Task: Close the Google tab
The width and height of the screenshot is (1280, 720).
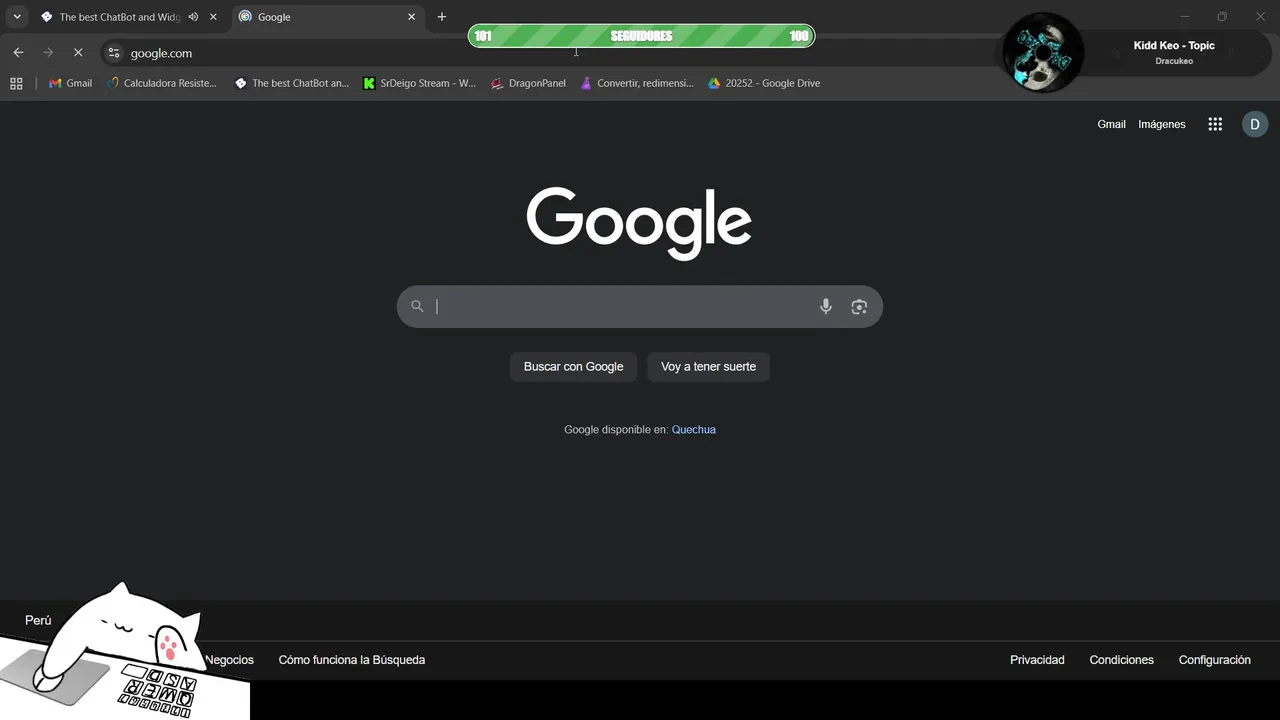Action: click(411, 17)
